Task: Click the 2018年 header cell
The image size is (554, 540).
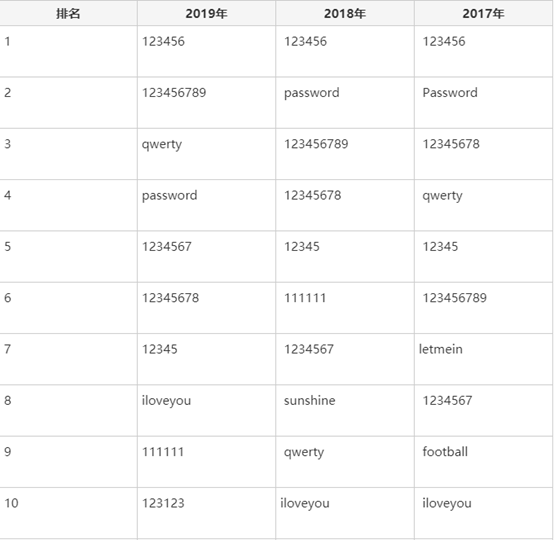Action: [x=345, y=13]
